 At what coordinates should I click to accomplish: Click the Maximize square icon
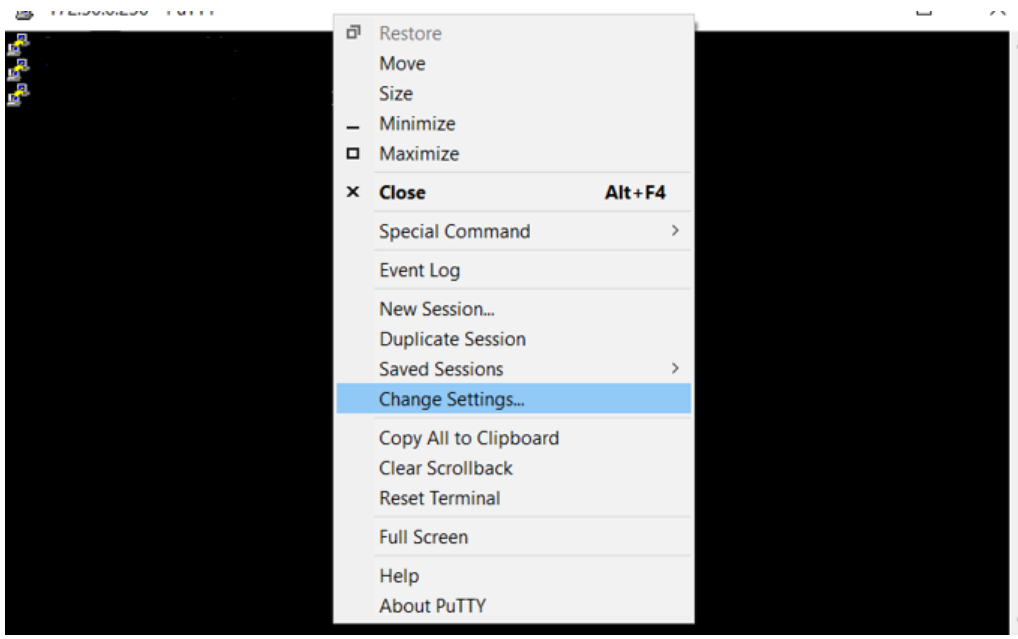pyautogui.click(x=353, y=153)
